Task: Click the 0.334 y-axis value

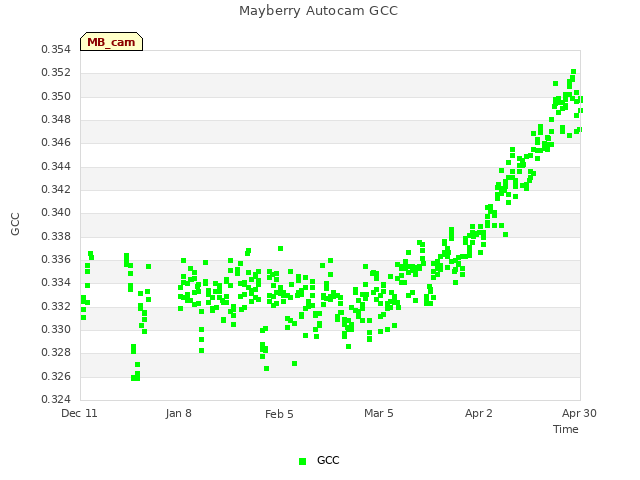Action: click(56, 283)
